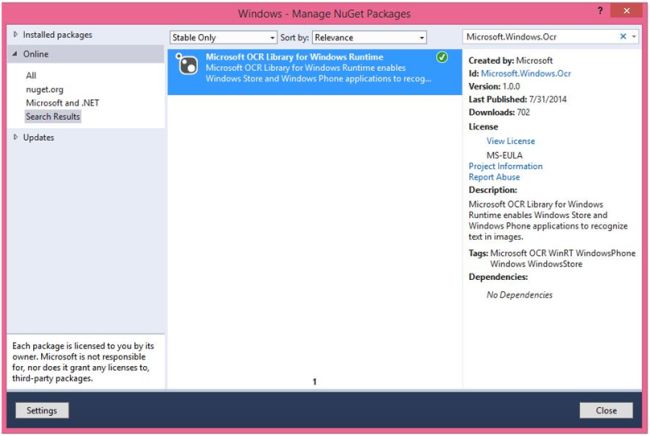The image size is (650, 436).
Task: Click the Microsoft.Windows.Ocr Id link
Action: point(526,73)
